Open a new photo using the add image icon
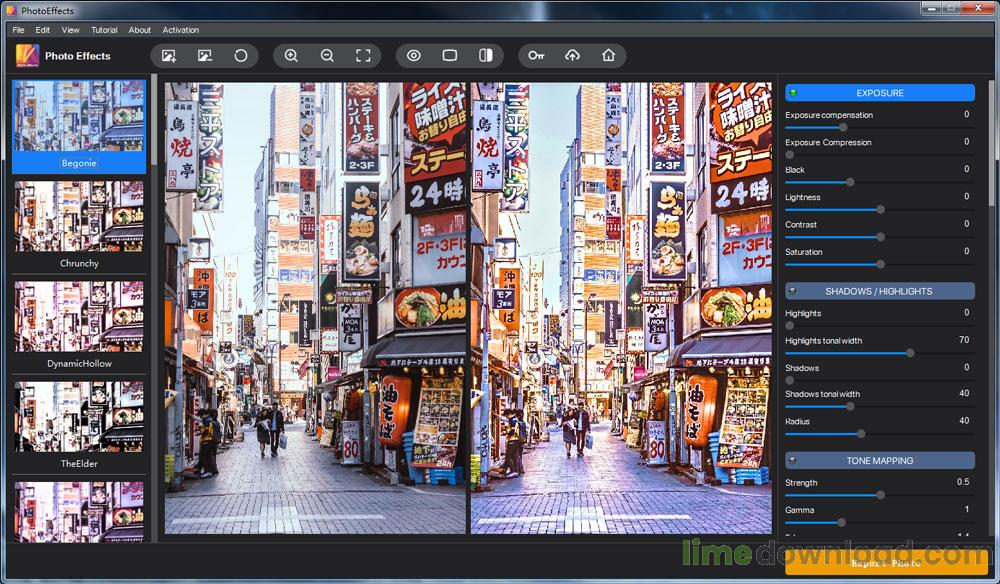This screenshot has height=584, width=1000. 168,56
